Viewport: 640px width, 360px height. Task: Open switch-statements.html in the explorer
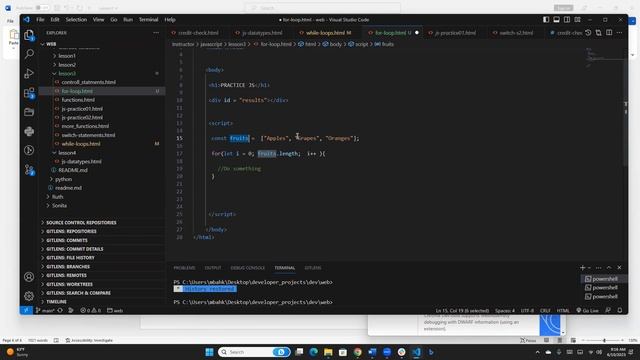[88, 135]
